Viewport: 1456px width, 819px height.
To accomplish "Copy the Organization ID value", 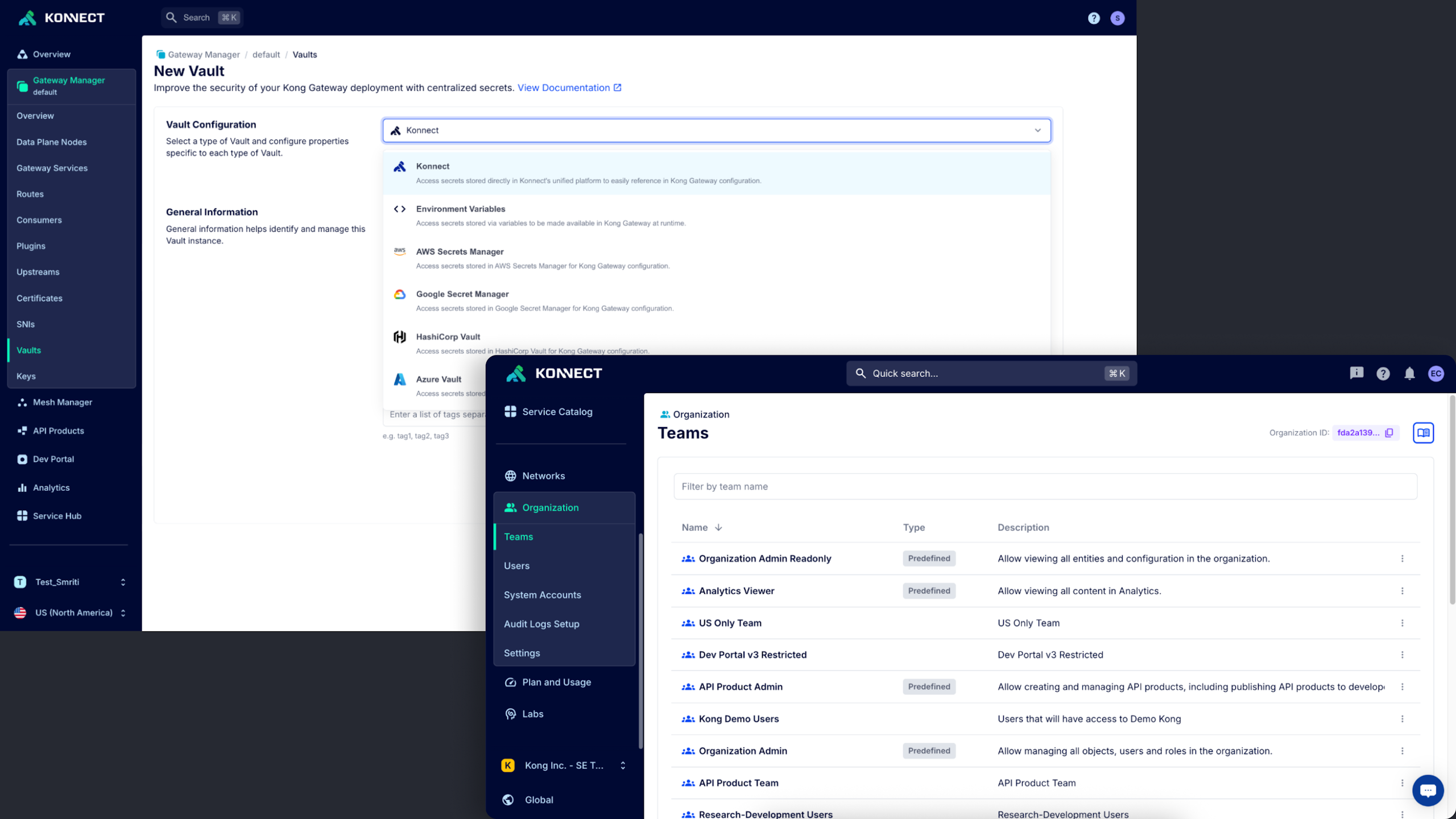I will pos(1389,433).
